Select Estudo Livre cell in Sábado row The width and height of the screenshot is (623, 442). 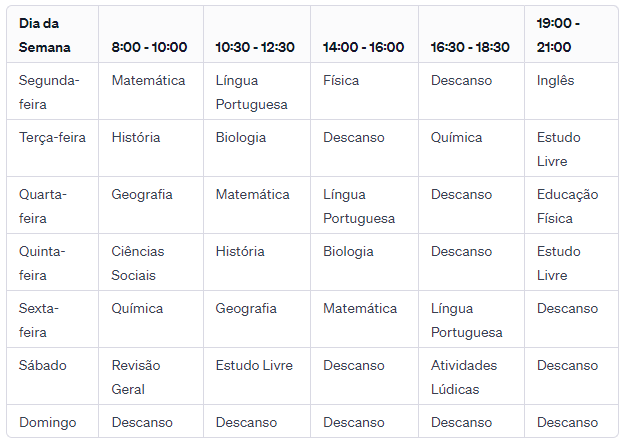(x=254, y=365)
